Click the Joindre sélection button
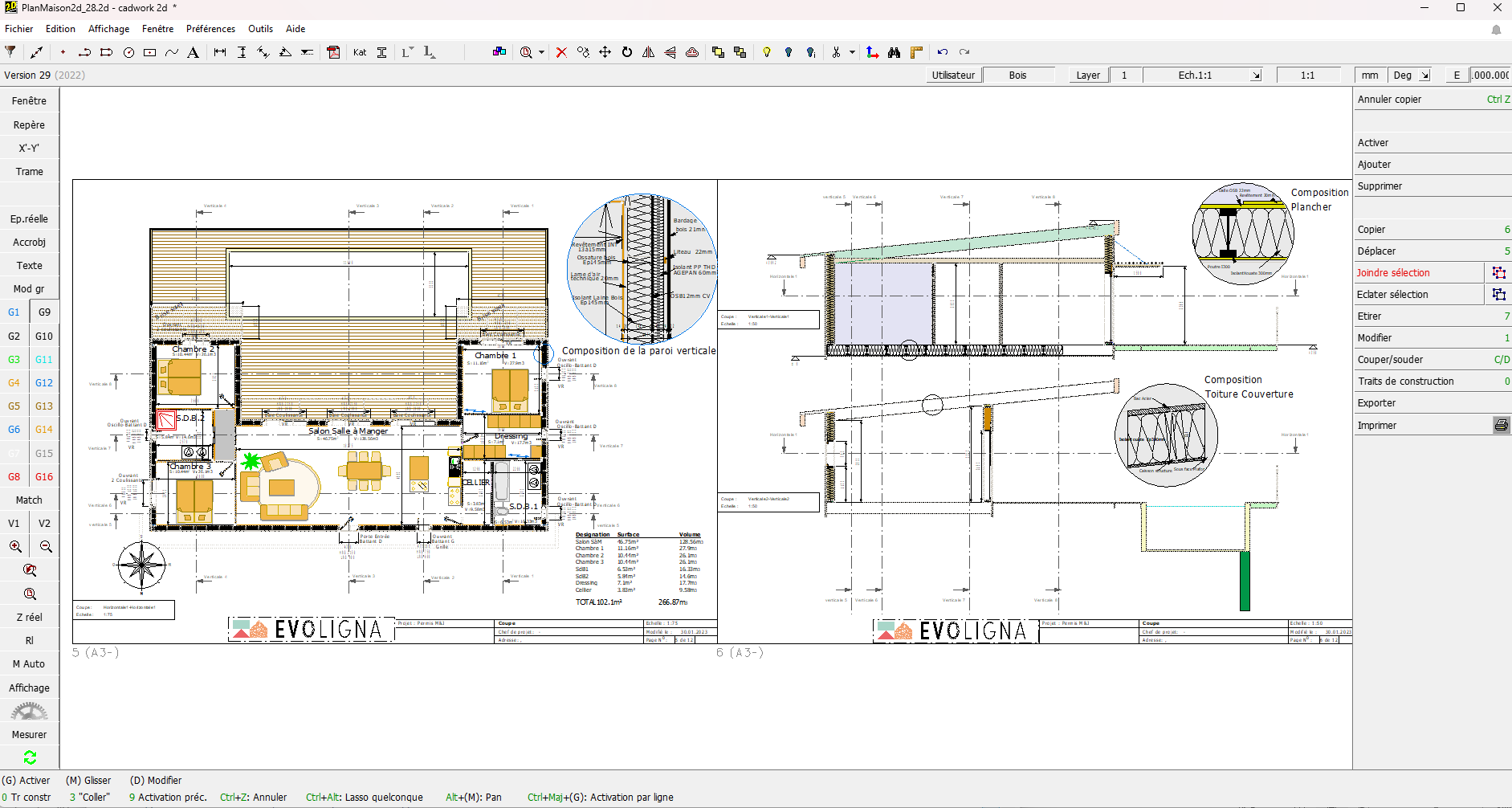Screen dimensions: 1512x808 [1393, 273]
